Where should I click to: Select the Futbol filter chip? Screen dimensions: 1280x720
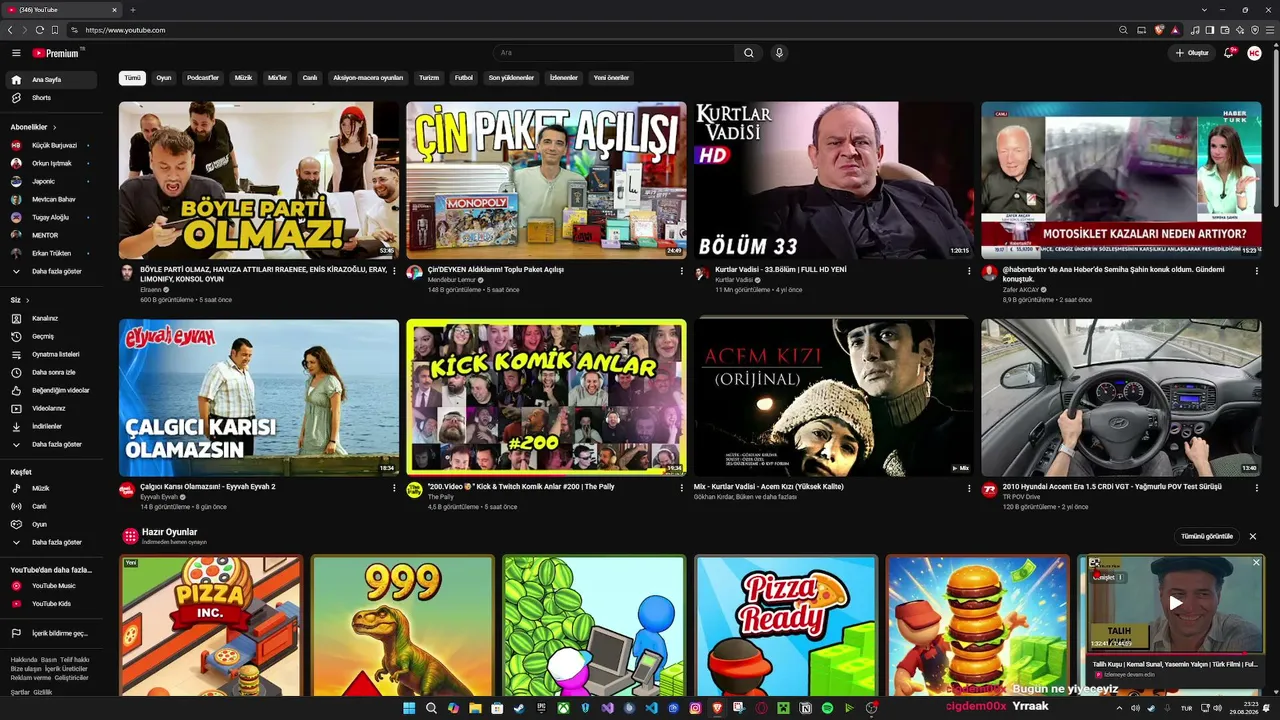pyautogui.click(x=464, y=78)
